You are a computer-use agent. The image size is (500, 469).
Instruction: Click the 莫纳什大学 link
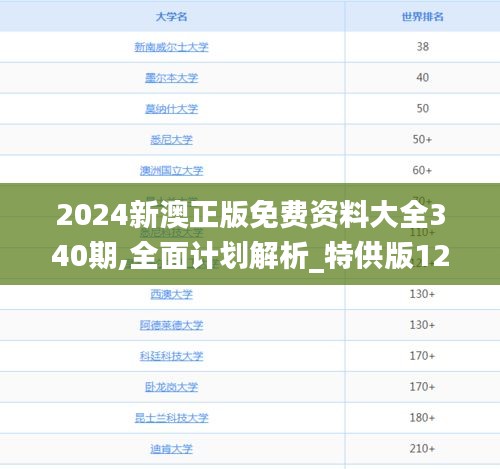pos(171,109)
